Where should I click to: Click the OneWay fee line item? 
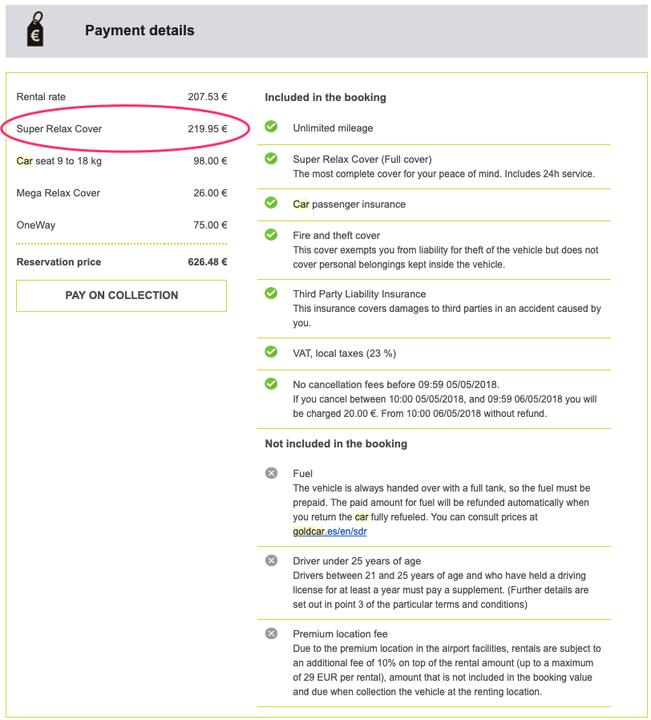[121, 225]
